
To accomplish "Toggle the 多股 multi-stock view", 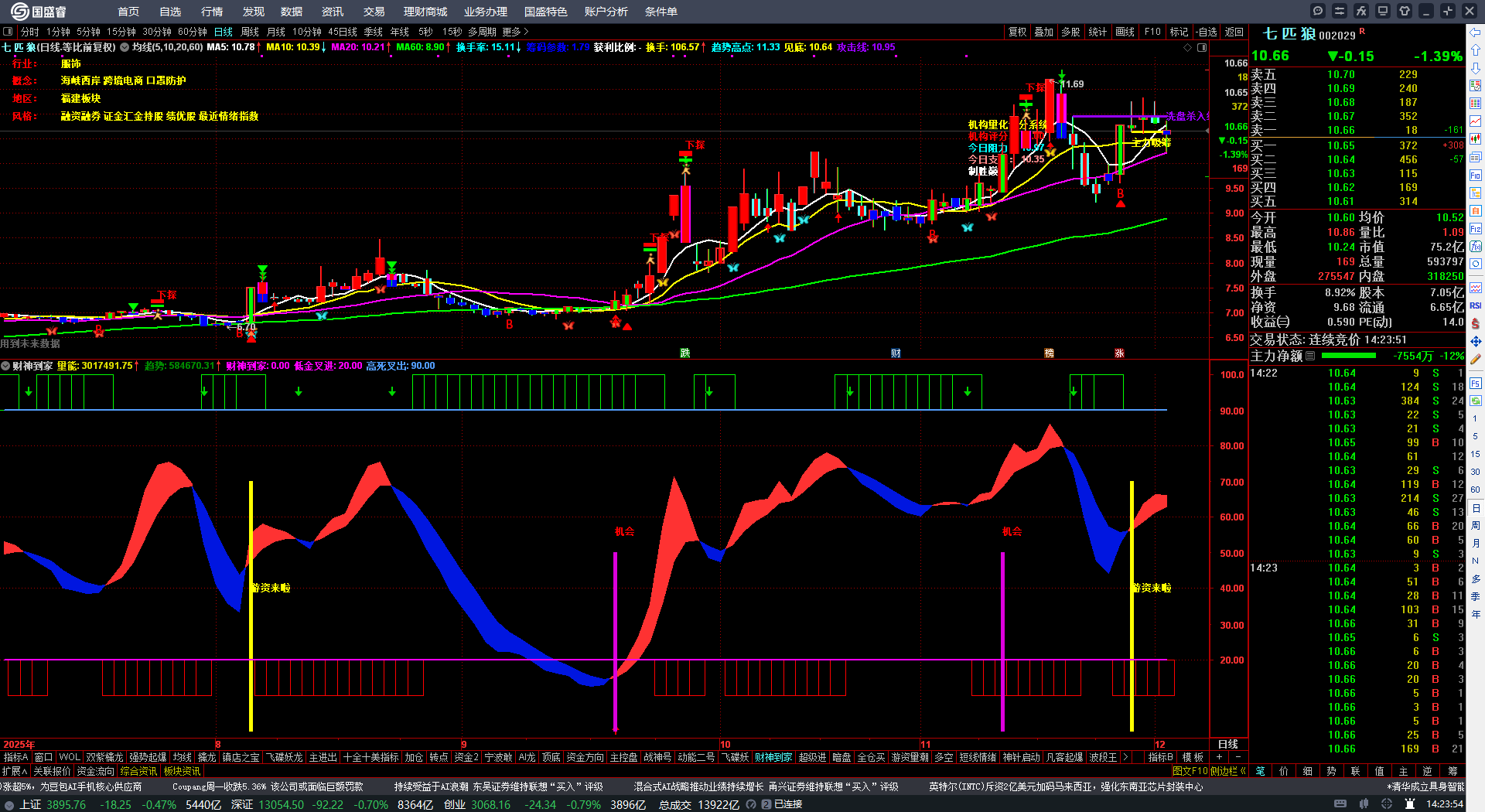I will click(x=1070, y=32).
